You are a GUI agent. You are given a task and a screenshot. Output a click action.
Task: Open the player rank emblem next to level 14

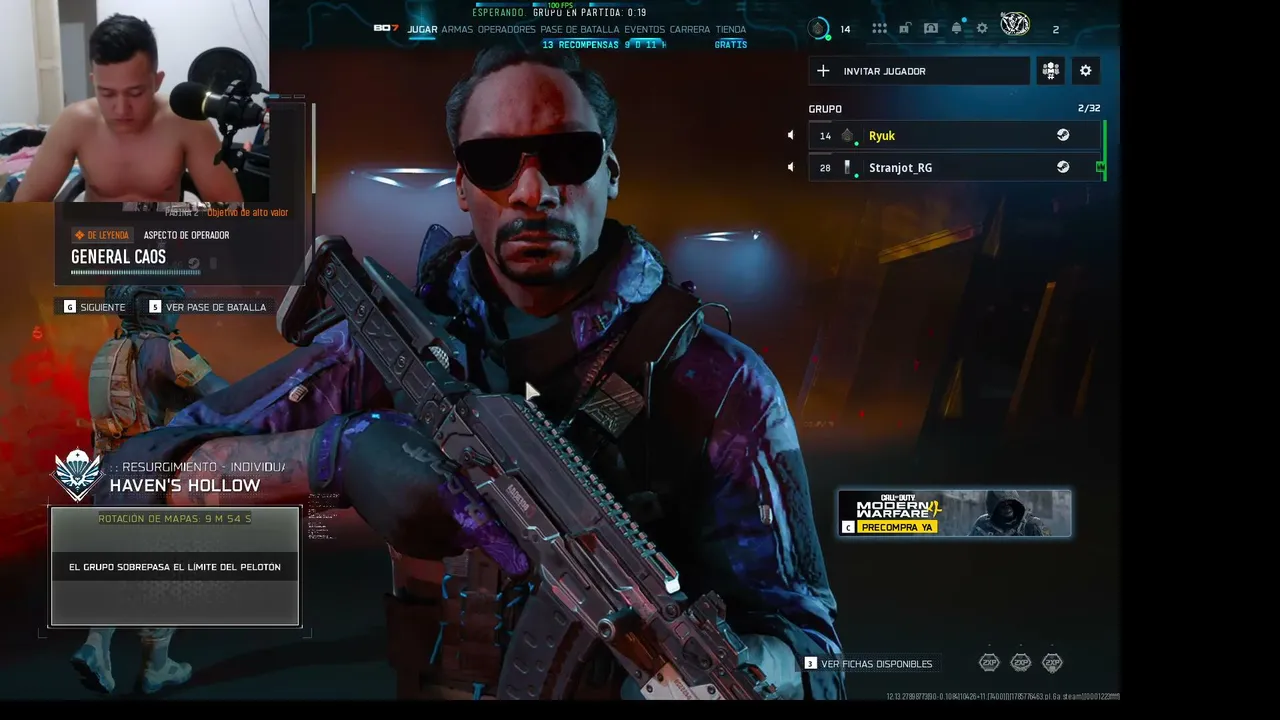(818, 29)
